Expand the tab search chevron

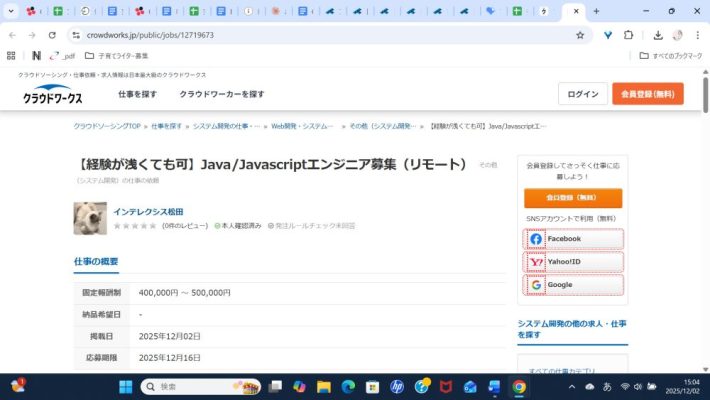click(x=11, y=11)
